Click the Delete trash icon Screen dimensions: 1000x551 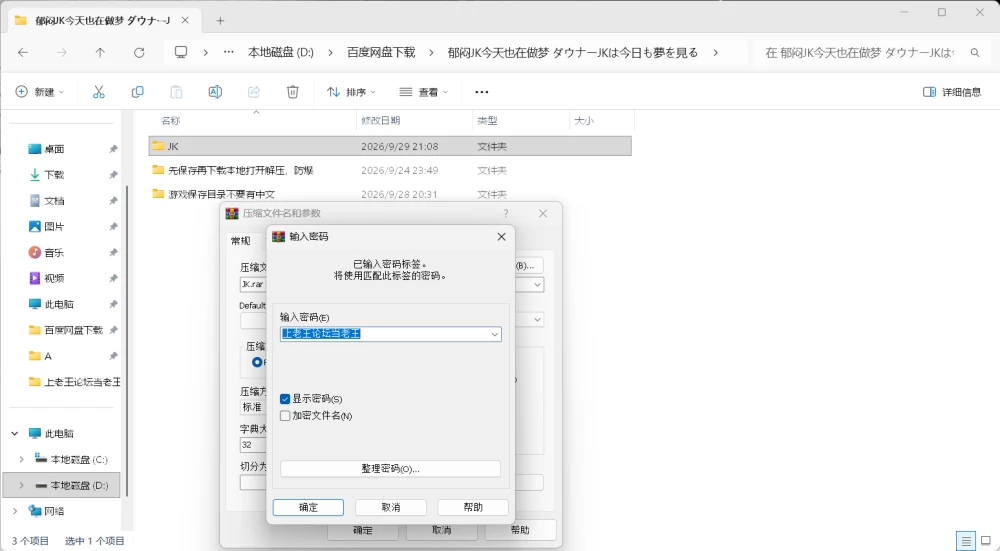[293, 92]
